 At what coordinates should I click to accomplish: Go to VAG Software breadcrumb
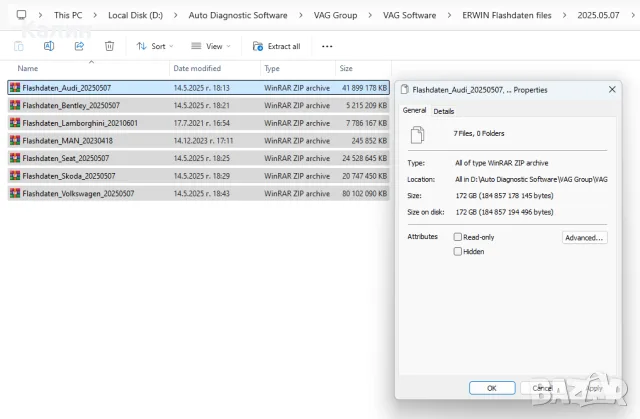click(x=409, y=15)
